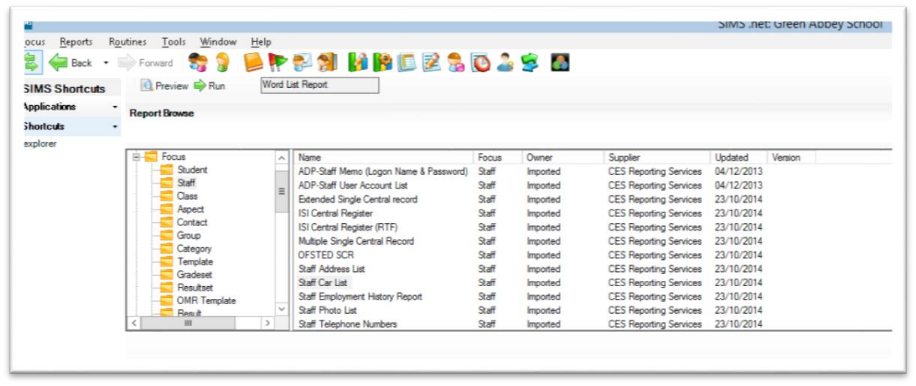Select the Staff Address List report
The width and height of the screenshot is (916, 386).
[331, 269]
